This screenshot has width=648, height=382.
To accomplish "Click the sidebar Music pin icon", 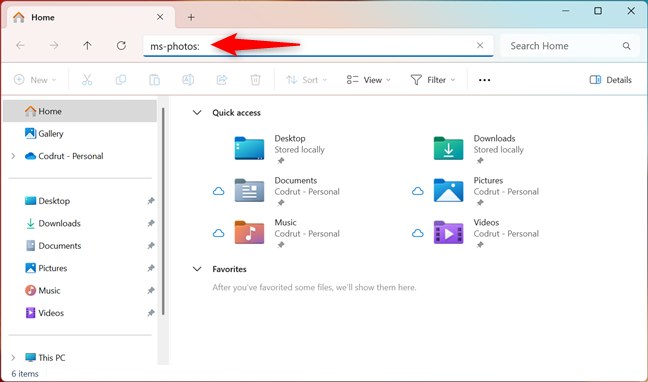I will tap(151, 291).
